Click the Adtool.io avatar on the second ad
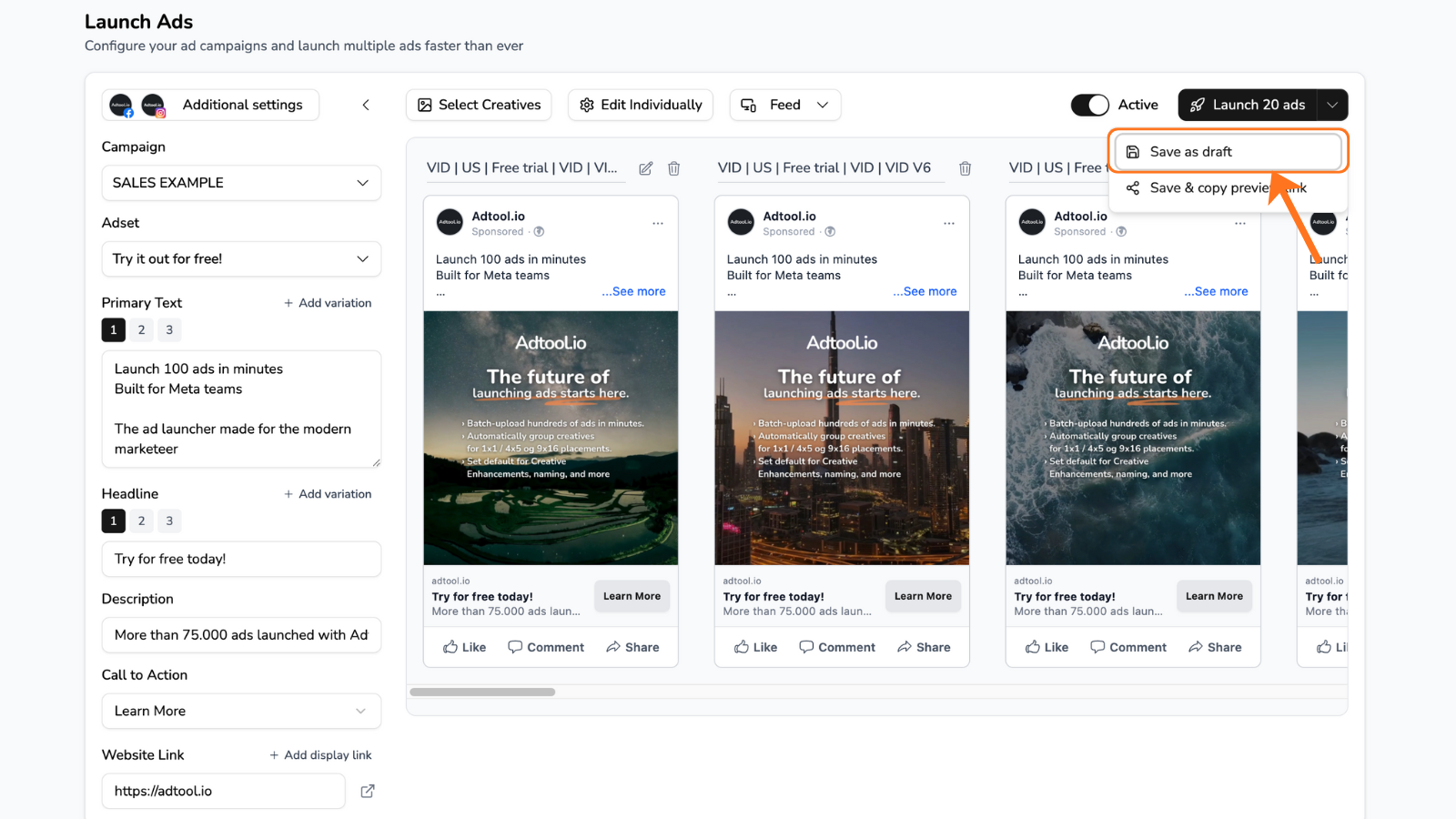1456x819 pixels. pos(741,222)
